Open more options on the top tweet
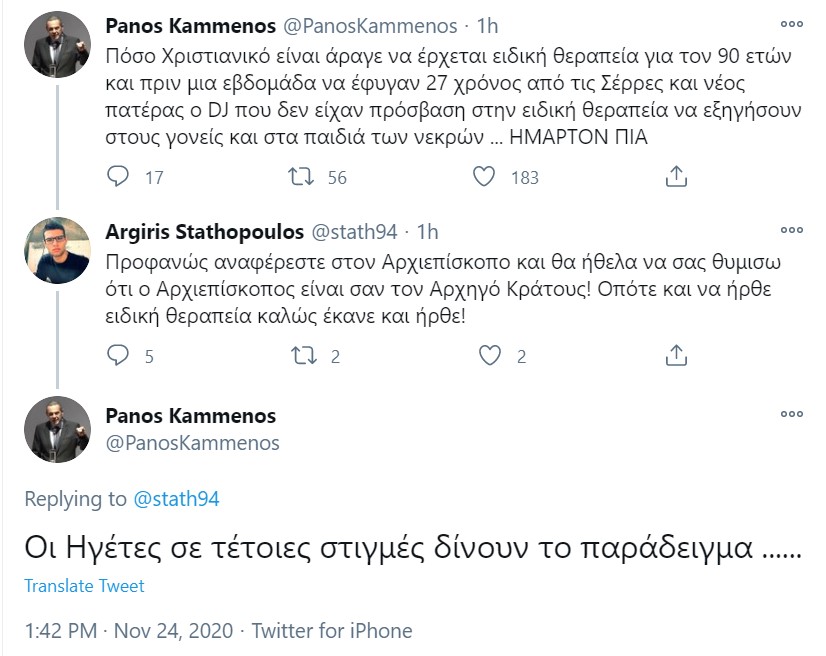Viewport: 826px width, 656px height. point(791,24)
